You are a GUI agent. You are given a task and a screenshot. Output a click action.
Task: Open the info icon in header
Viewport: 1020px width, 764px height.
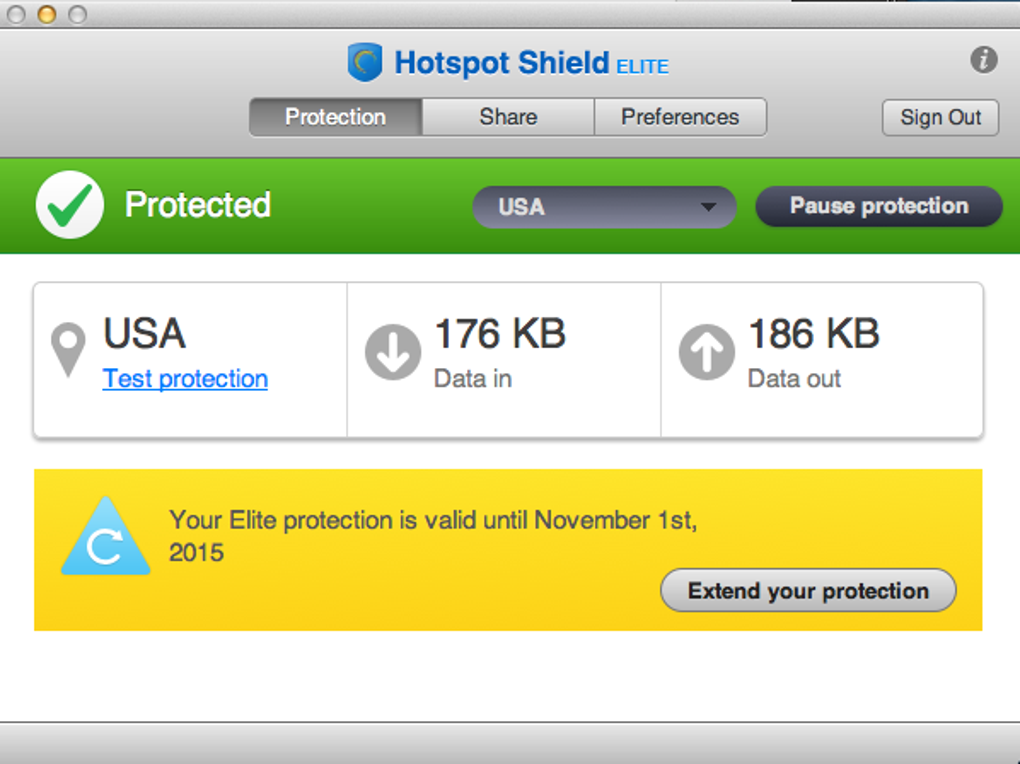[984, 60]
